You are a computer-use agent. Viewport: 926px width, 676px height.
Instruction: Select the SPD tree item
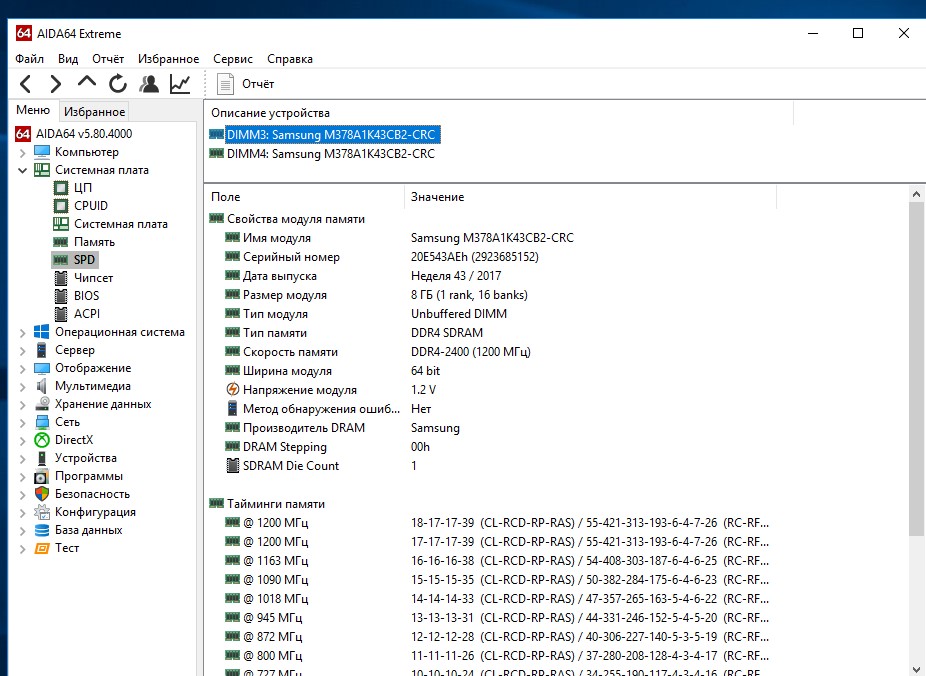point(75,260)
